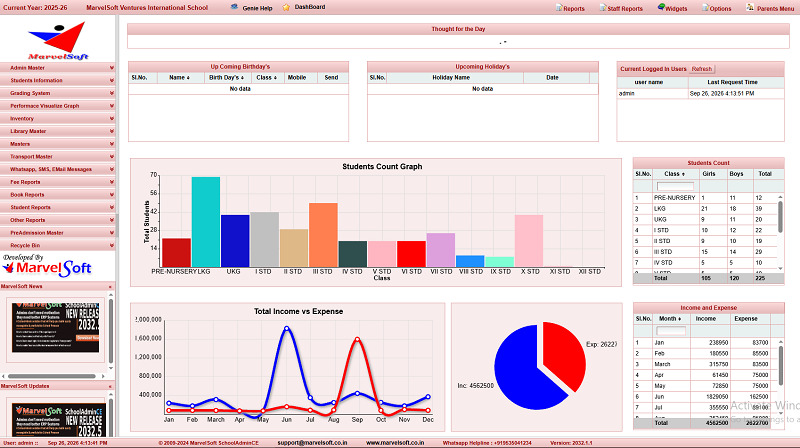Click the LKG cyan bar in graph
The height and width of the screenshot is (448, 800).
(x=206, y=222)
